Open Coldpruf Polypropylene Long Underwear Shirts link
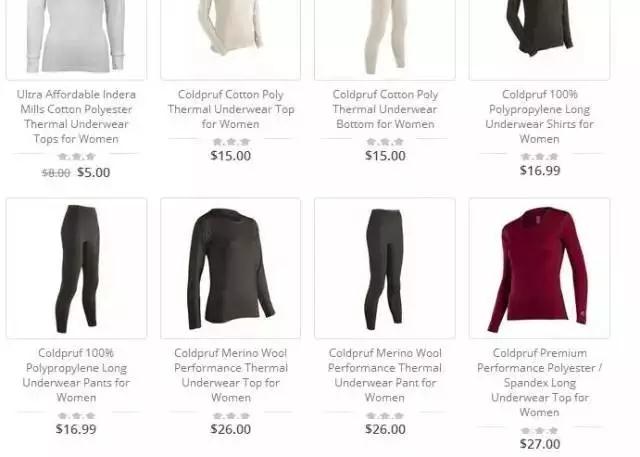Viewport: 640px width, 457px height. [539, 117]
